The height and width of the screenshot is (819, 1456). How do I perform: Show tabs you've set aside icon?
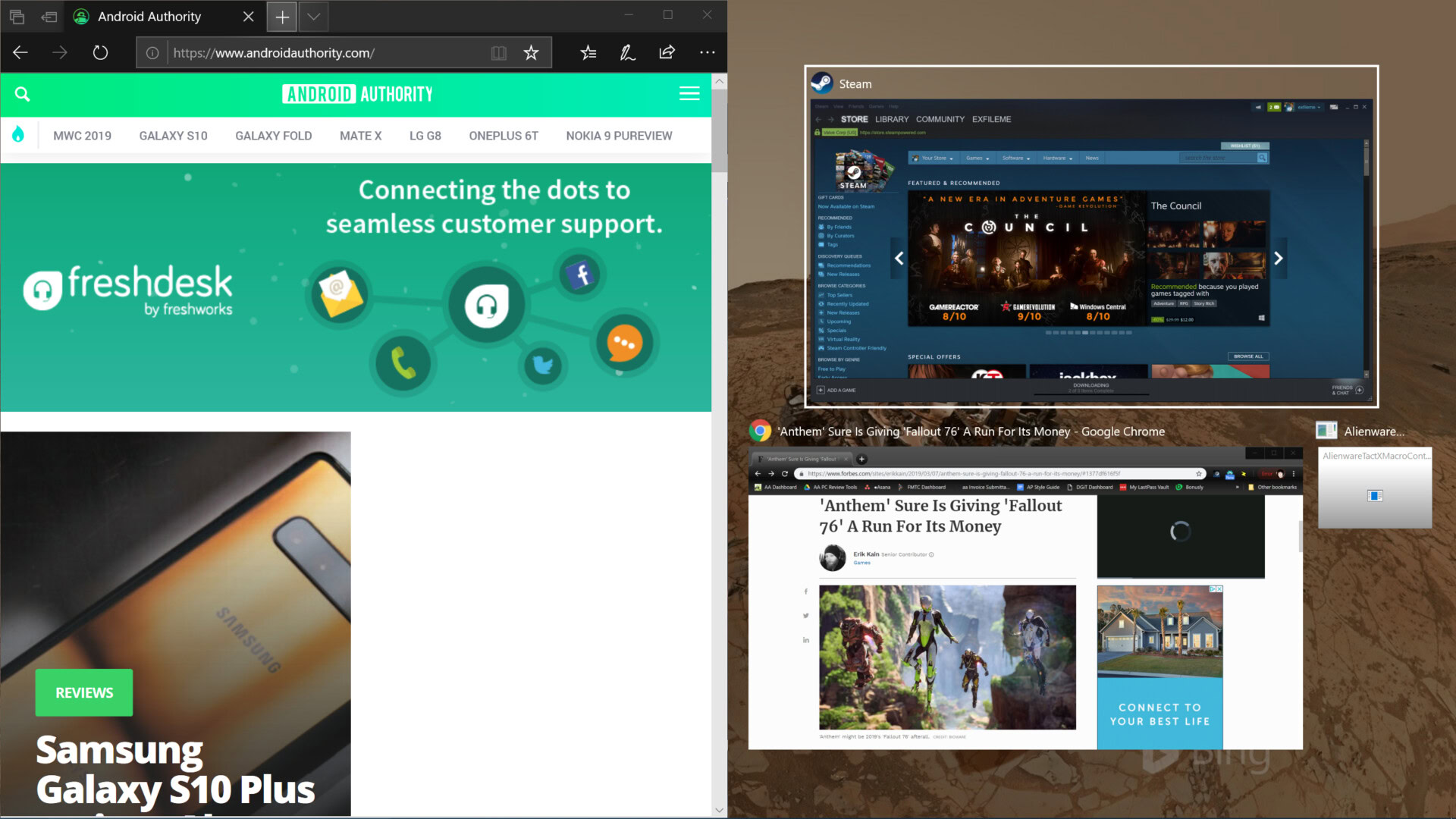[x=17, y=16]
